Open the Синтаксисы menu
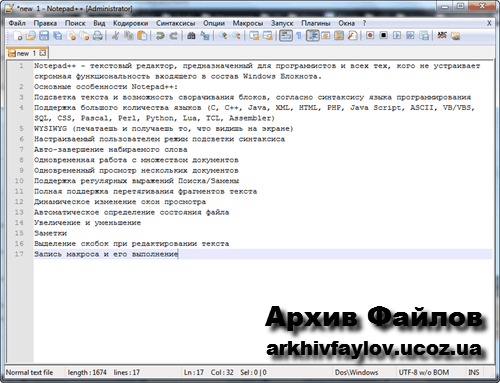 click(x=175, y=23)
